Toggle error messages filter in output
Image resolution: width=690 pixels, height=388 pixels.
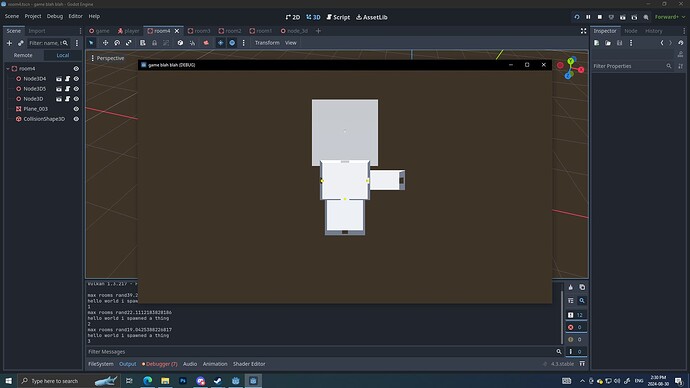coord(576,327)
